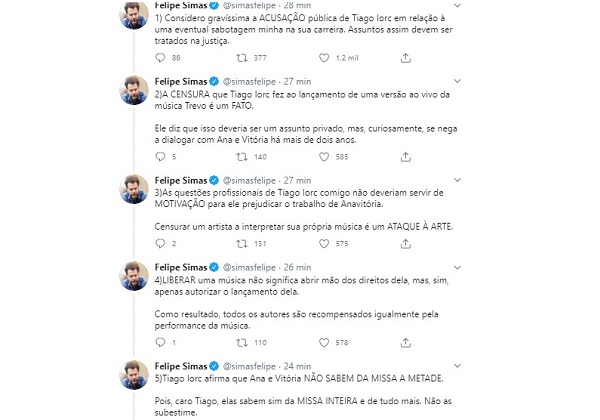The width and height of the screenshot is (600, 420).
Task: Reply to the MOTIVAÇÃO tweet with 2 replies
Action: tap(160, 243)
